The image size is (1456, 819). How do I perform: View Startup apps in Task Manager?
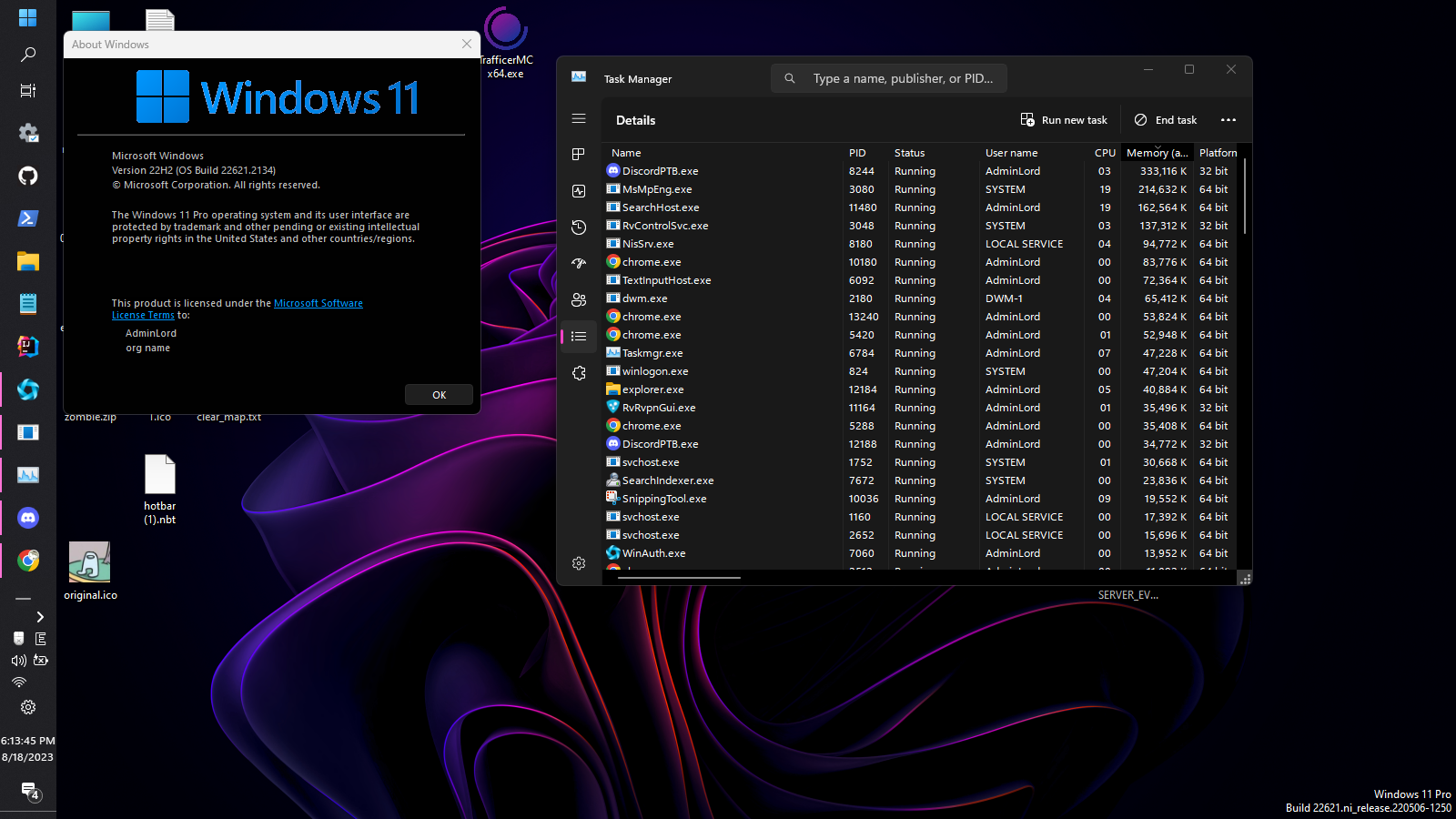pyautogui.click(x=579, y=263)
